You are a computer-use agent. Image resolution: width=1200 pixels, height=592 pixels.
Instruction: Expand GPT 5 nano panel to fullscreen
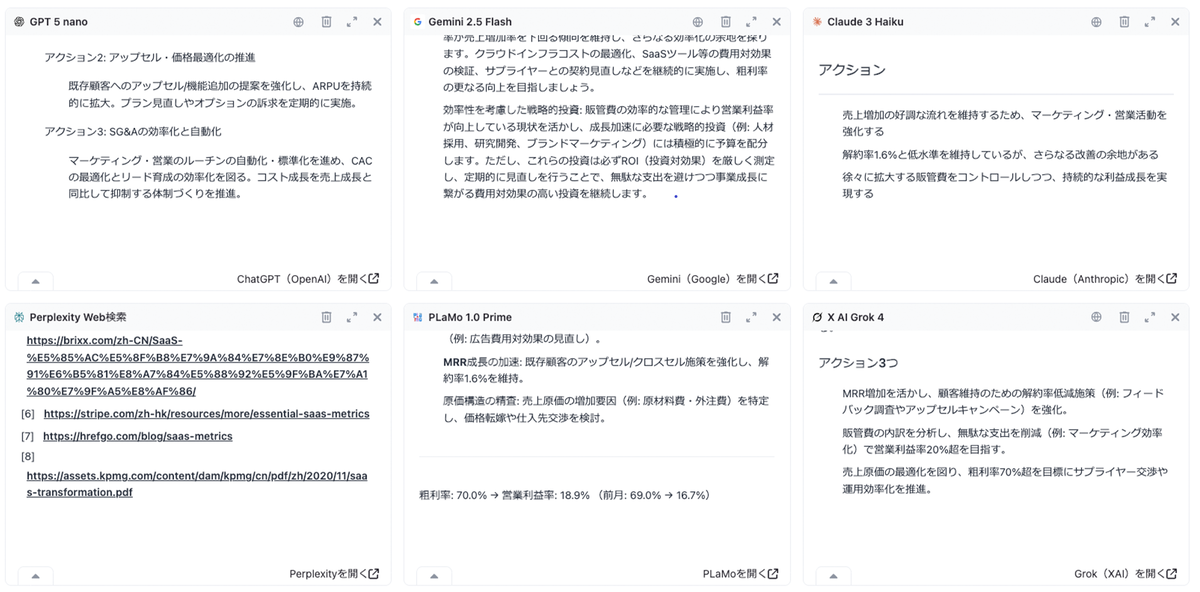pyautogui.click(x=352, y=21)
